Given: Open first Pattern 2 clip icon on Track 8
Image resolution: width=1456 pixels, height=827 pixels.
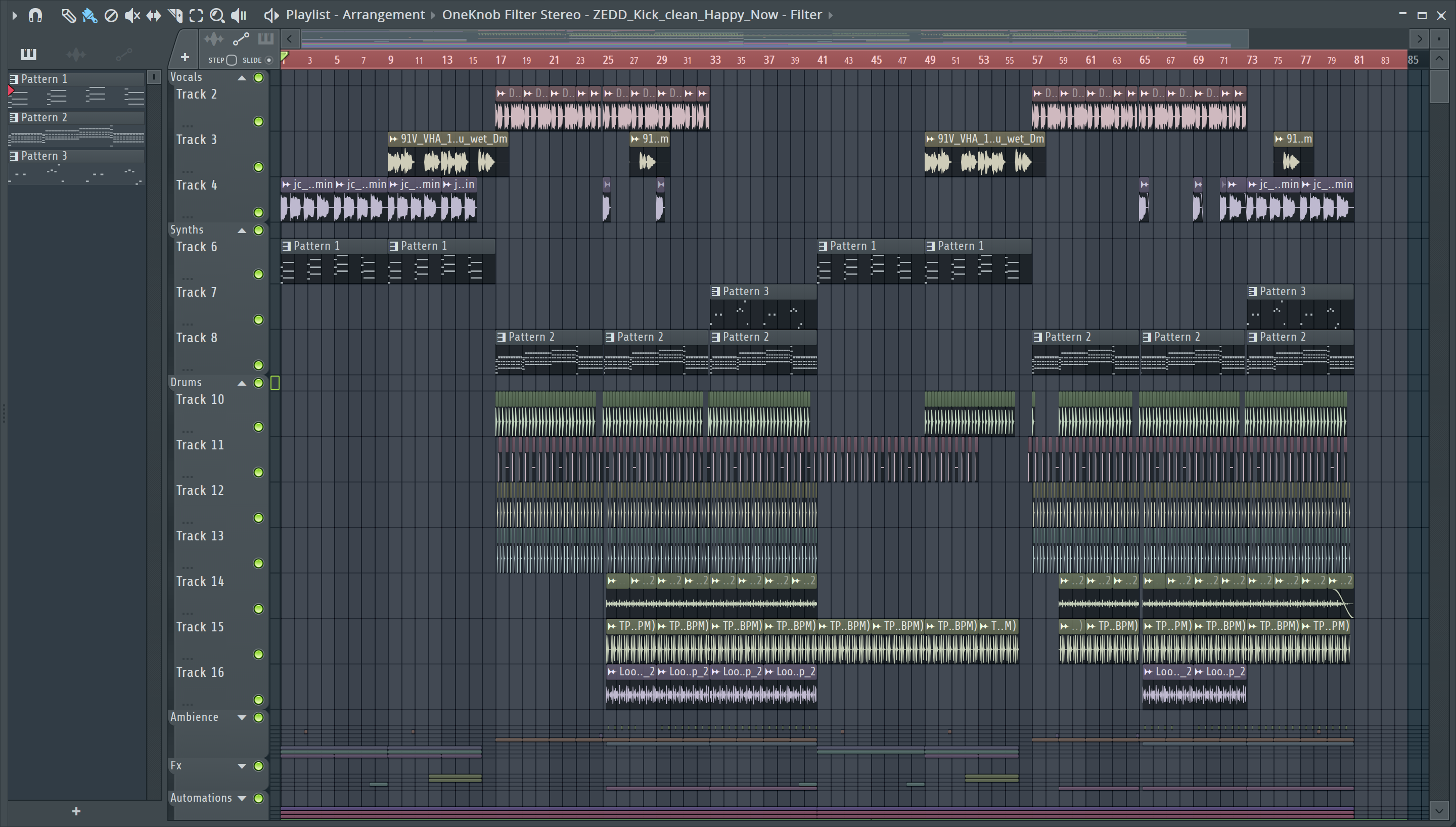Looking at the screenshot, I should [x=501, y=337].
